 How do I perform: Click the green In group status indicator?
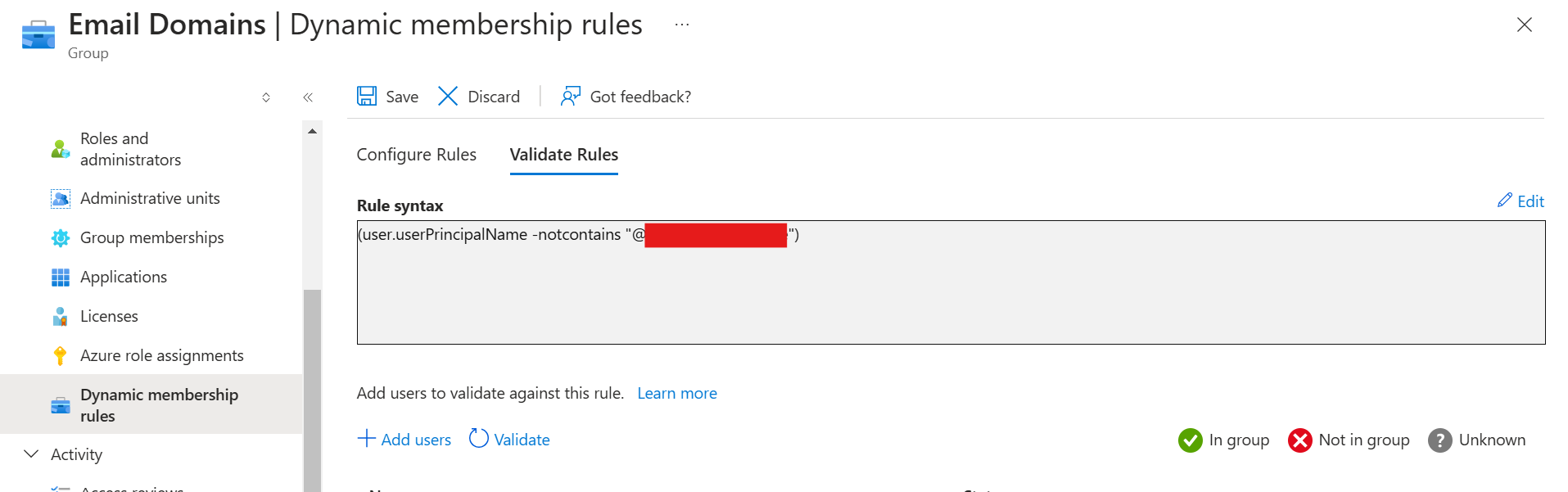(1191, 440)
